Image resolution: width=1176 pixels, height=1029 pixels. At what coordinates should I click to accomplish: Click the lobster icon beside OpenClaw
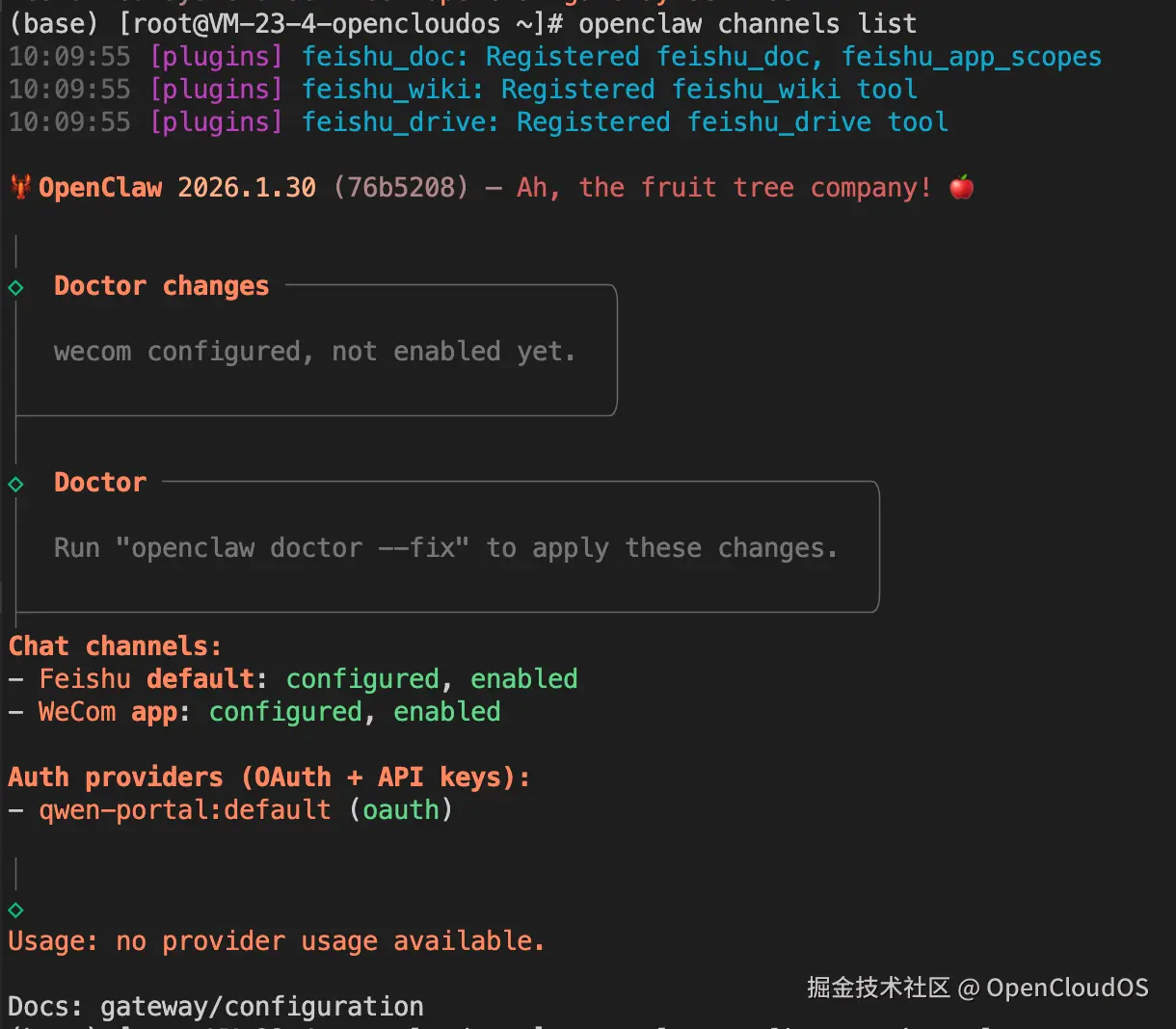[20, 187]
